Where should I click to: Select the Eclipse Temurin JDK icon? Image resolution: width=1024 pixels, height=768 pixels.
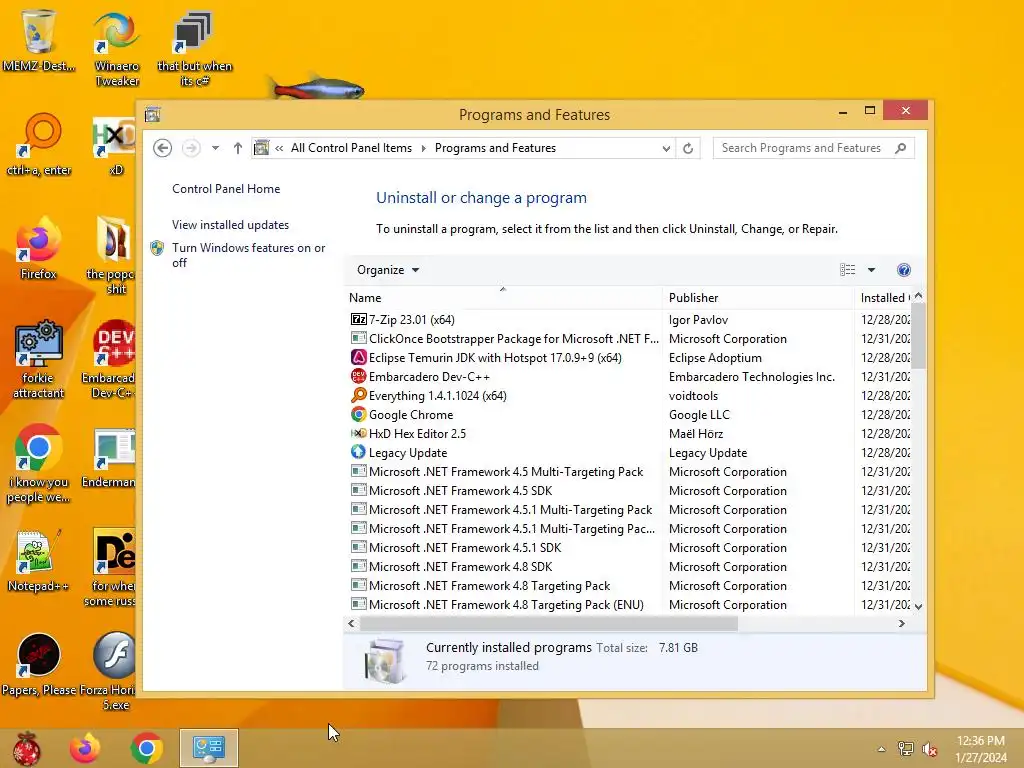coord(358,357)
